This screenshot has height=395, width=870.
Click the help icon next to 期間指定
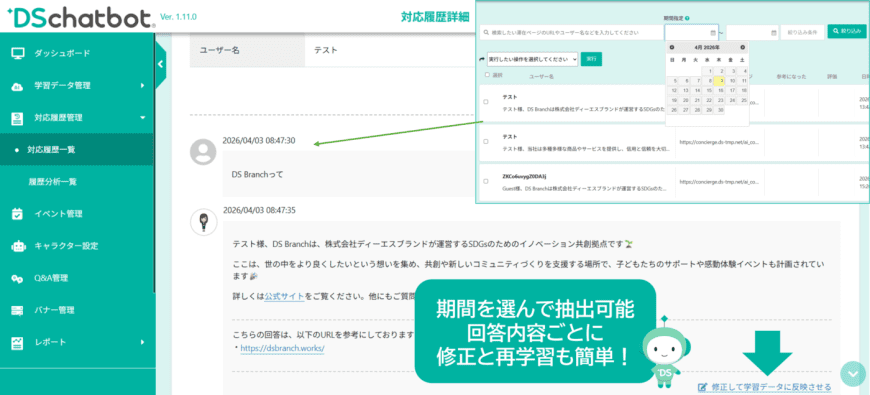coord(687,18)
